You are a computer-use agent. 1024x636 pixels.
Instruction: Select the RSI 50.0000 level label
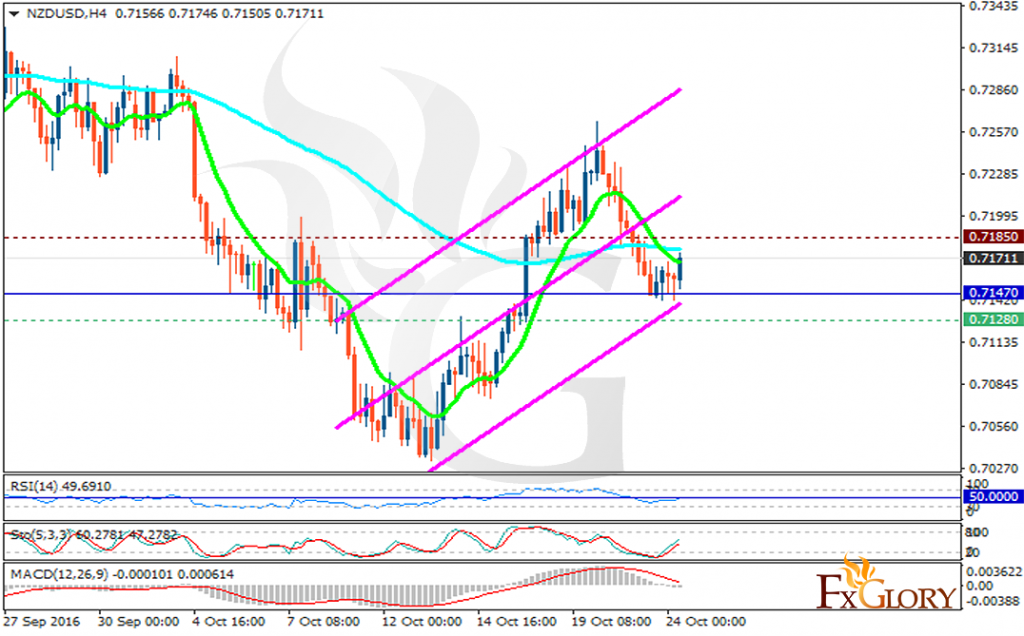pos(993,497)
